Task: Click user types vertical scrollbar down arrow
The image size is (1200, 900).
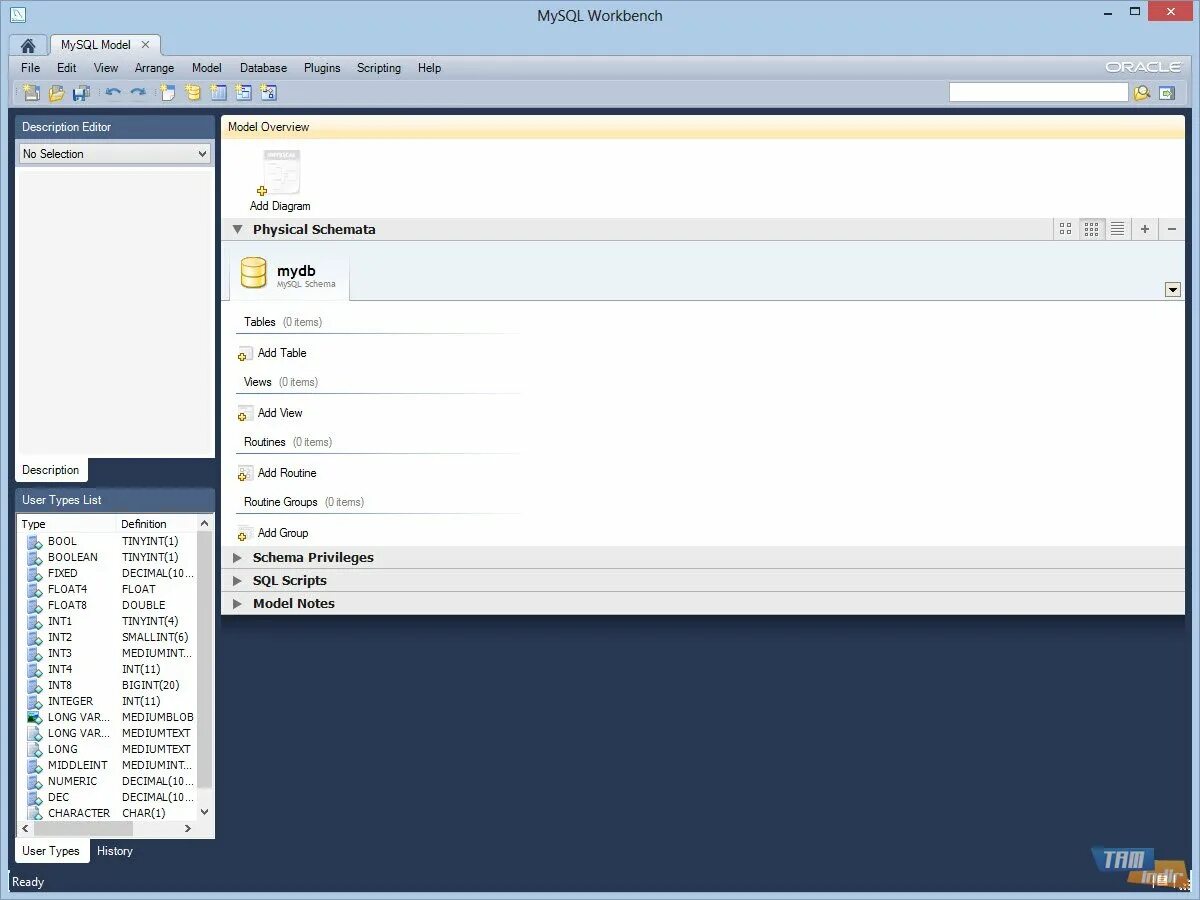Action: [205, 812]
